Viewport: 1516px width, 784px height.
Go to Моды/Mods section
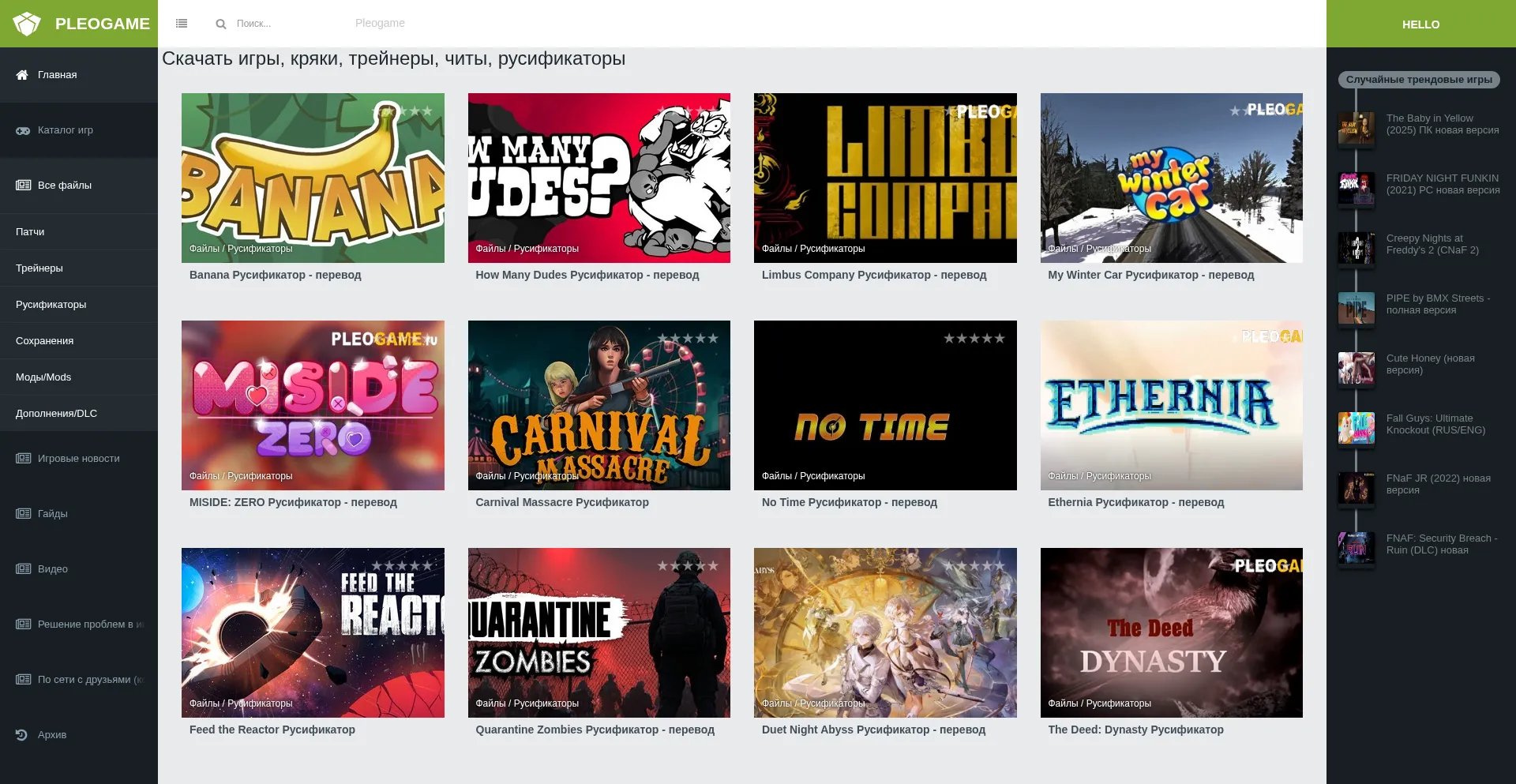tap(43, 377)
